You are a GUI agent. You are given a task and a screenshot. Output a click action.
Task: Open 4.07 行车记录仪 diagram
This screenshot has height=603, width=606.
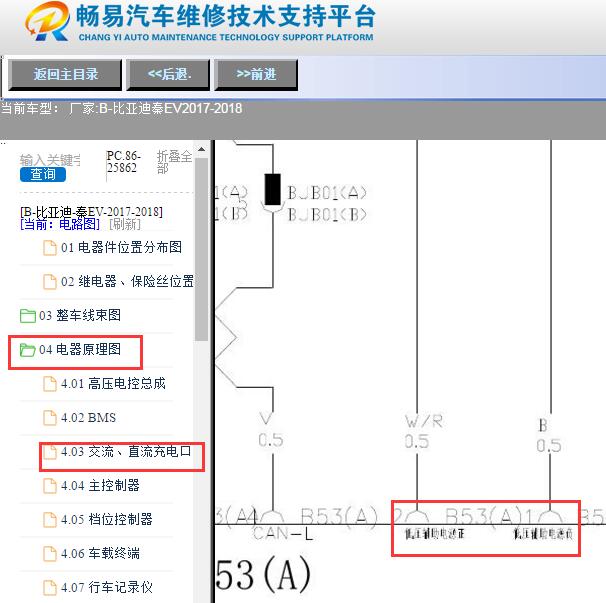point(107,588)
